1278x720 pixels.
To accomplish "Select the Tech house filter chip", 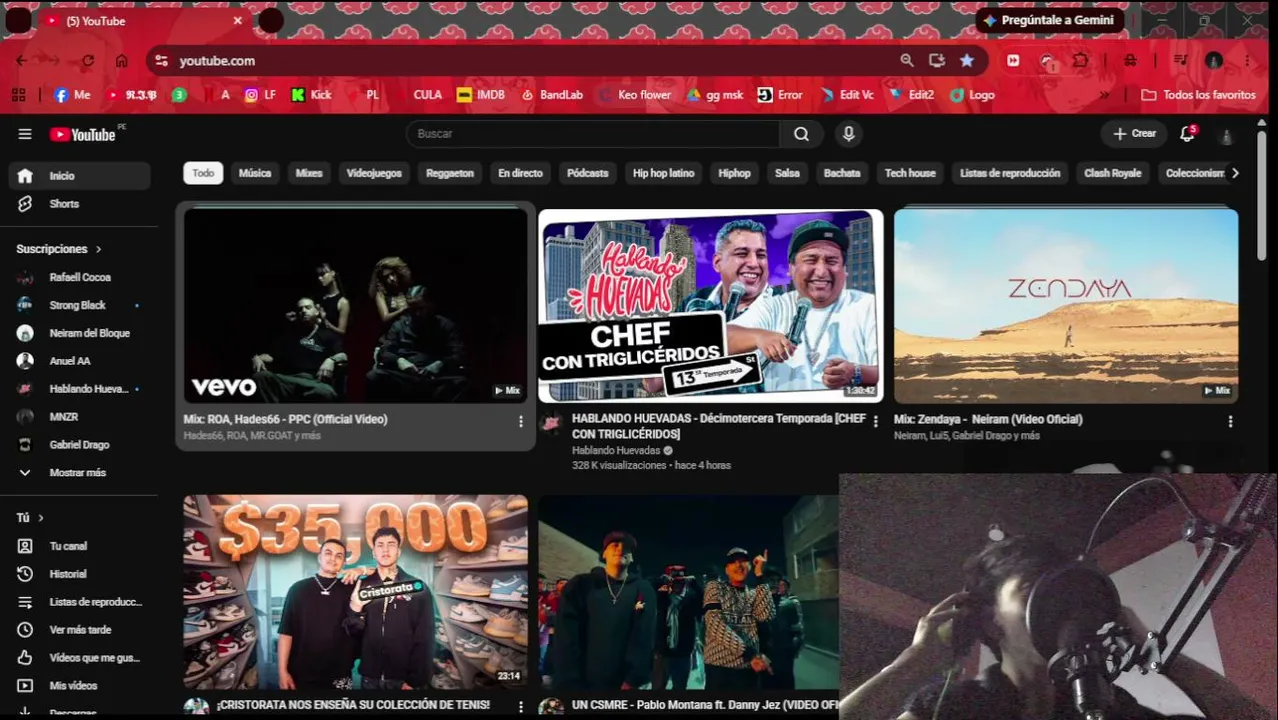I will tap(910, 173).
